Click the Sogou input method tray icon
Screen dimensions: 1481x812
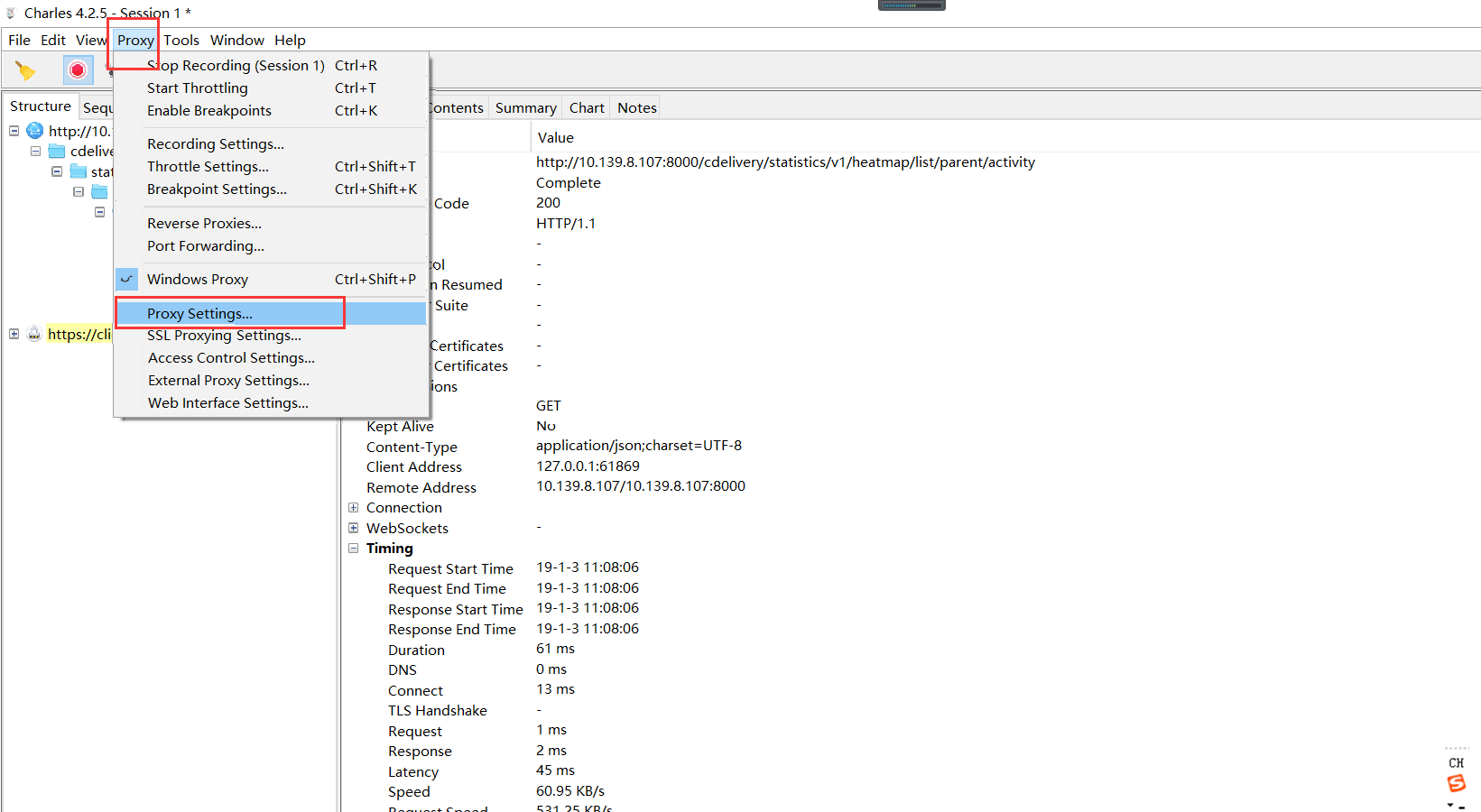pyautogui.click(x=1456, y=783)
